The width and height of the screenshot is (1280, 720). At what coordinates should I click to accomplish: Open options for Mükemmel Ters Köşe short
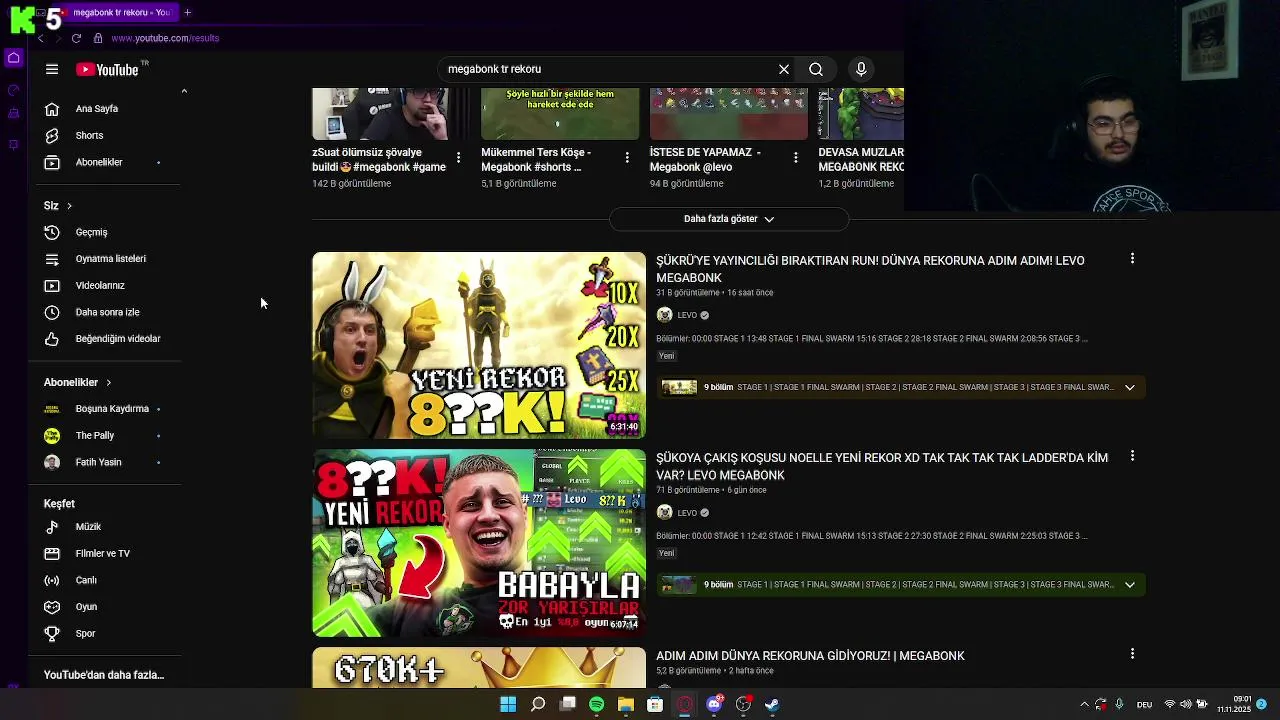click(x=627, y=158)
